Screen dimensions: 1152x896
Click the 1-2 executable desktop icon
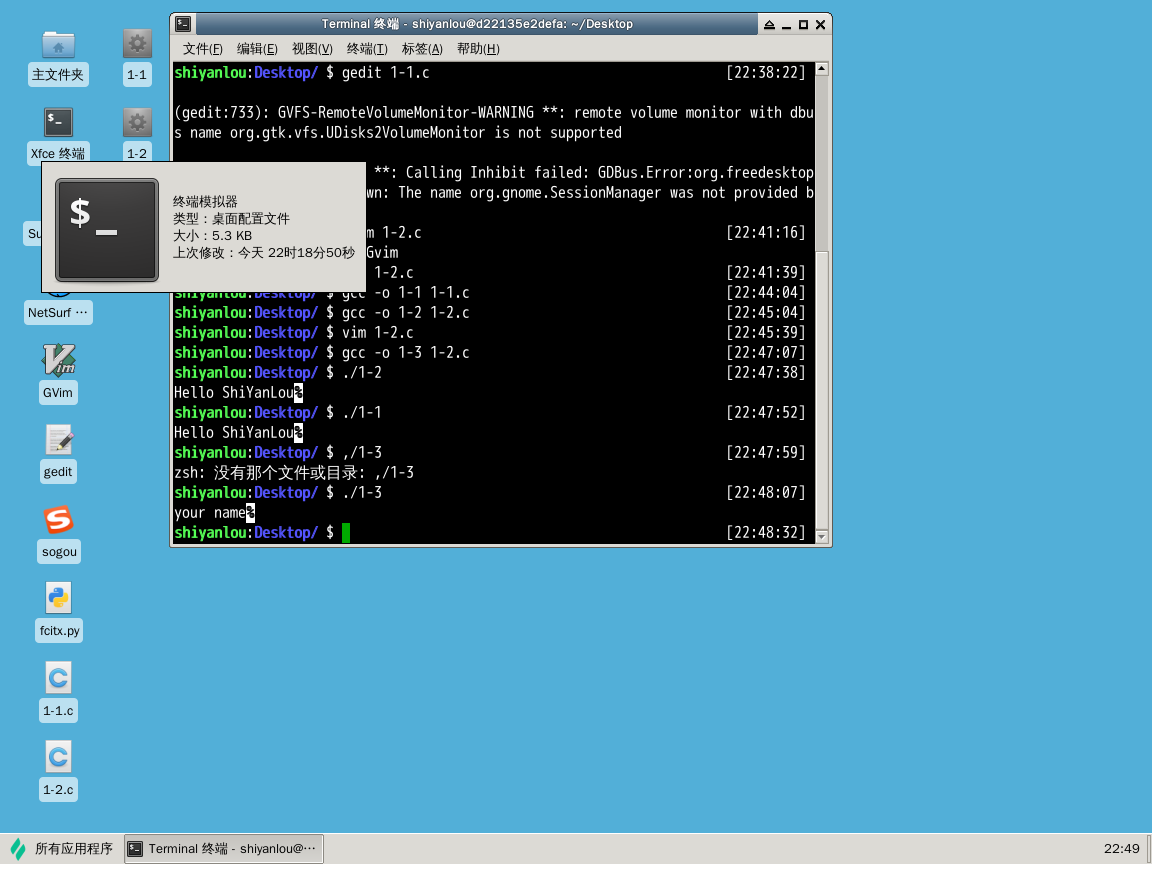click(137, 123)
